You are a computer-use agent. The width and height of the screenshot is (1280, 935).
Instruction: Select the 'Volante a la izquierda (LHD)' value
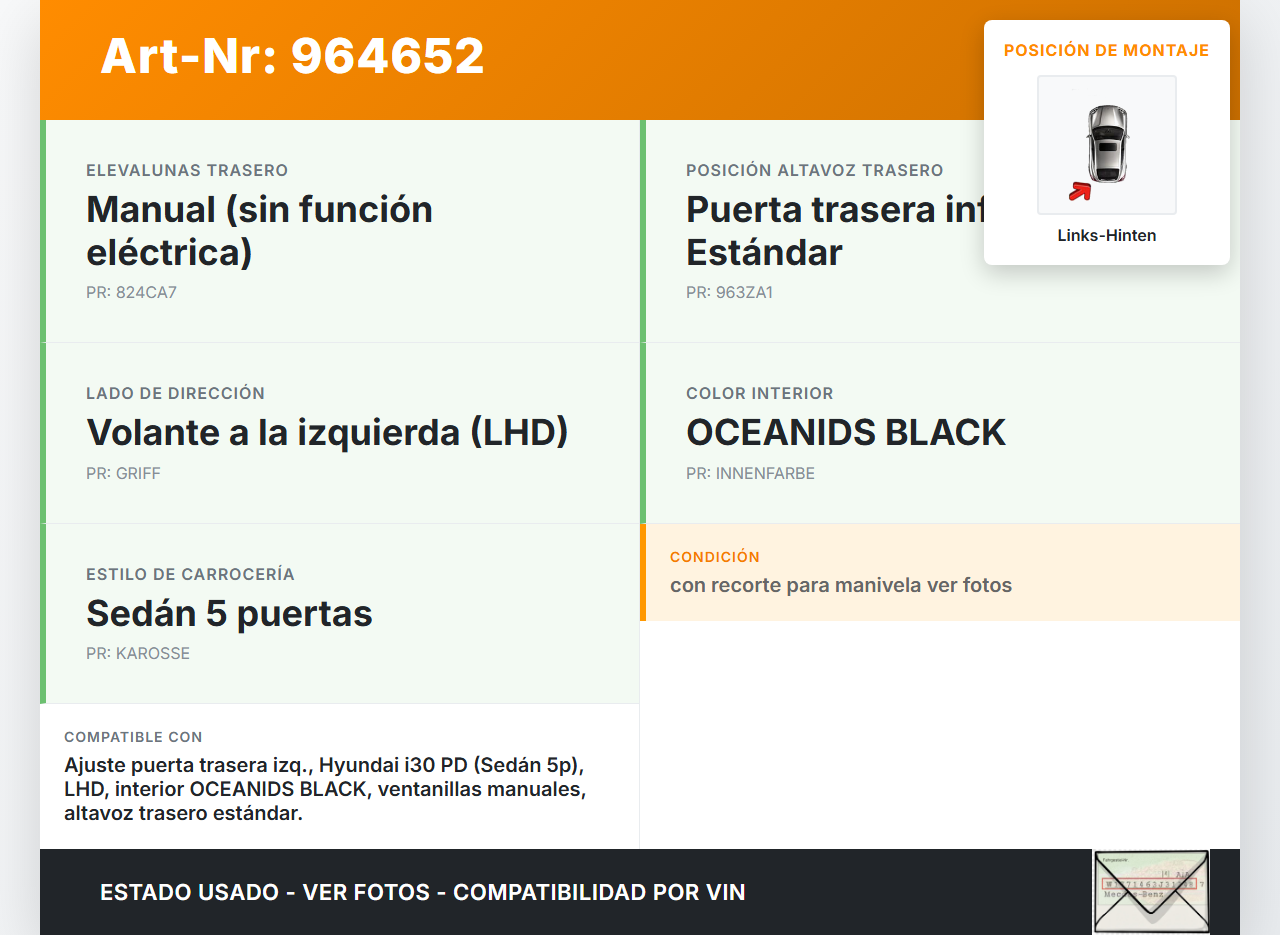click(327, 432)
